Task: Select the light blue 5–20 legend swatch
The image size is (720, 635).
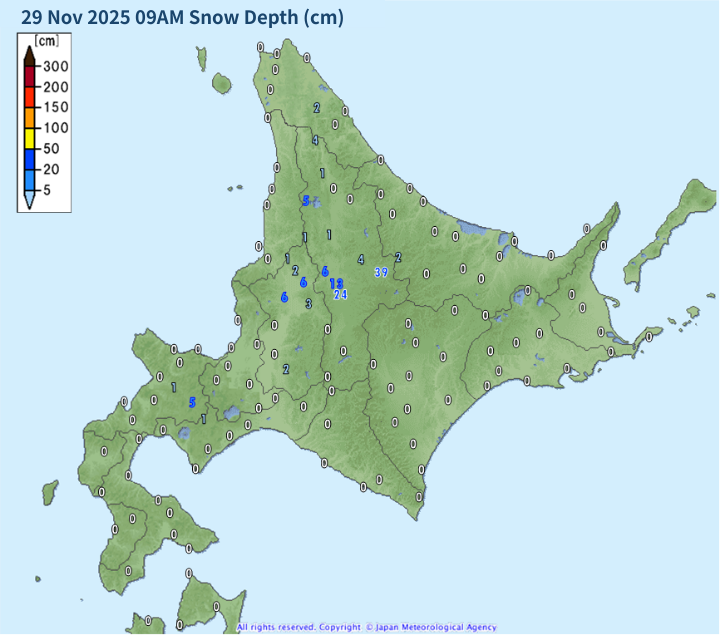Action: coord(30,179)
